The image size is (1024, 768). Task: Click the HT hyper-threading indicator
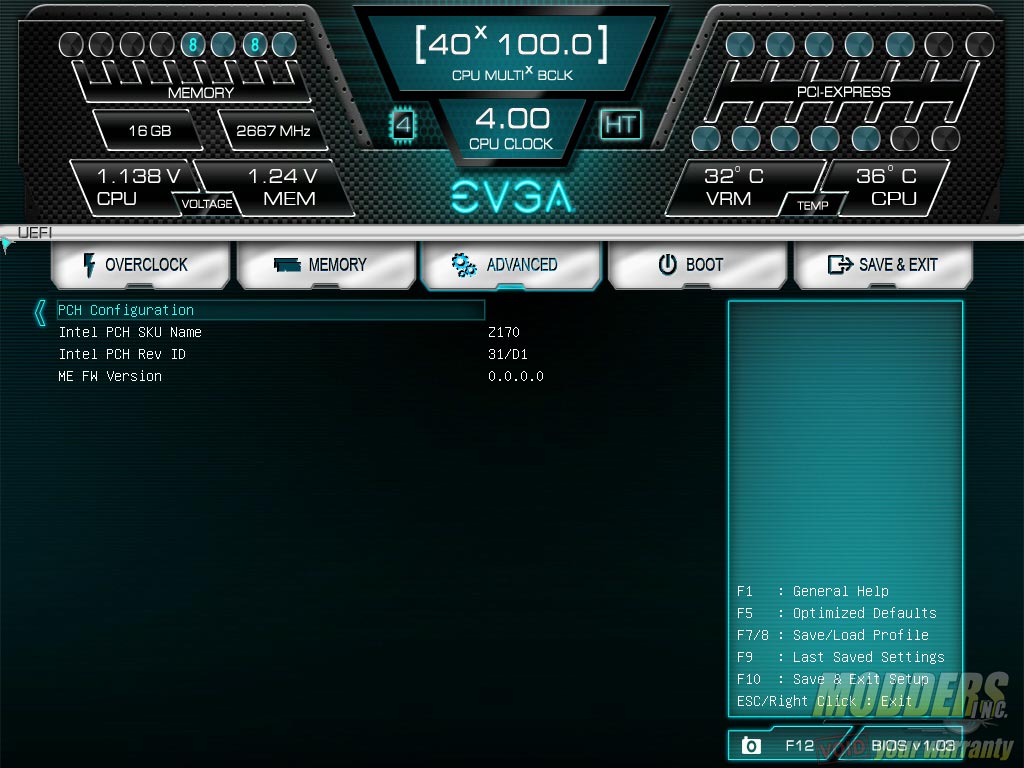620,124
